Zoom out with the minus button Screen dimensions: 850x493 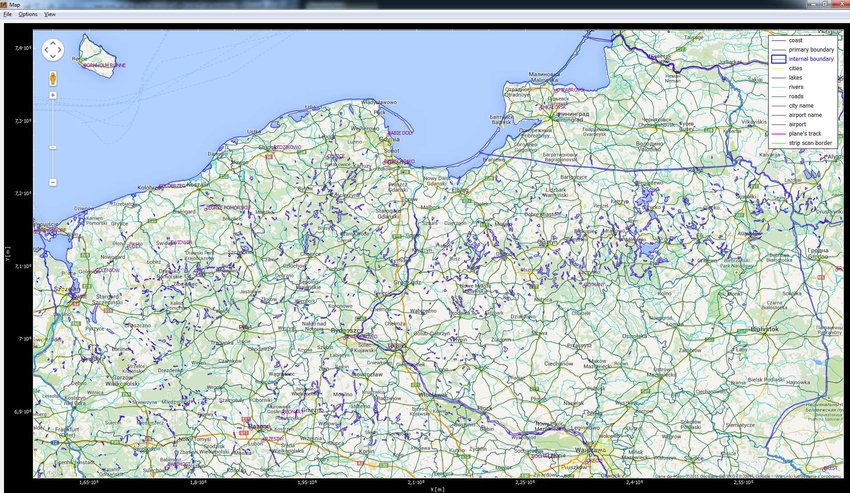[53, 182]
